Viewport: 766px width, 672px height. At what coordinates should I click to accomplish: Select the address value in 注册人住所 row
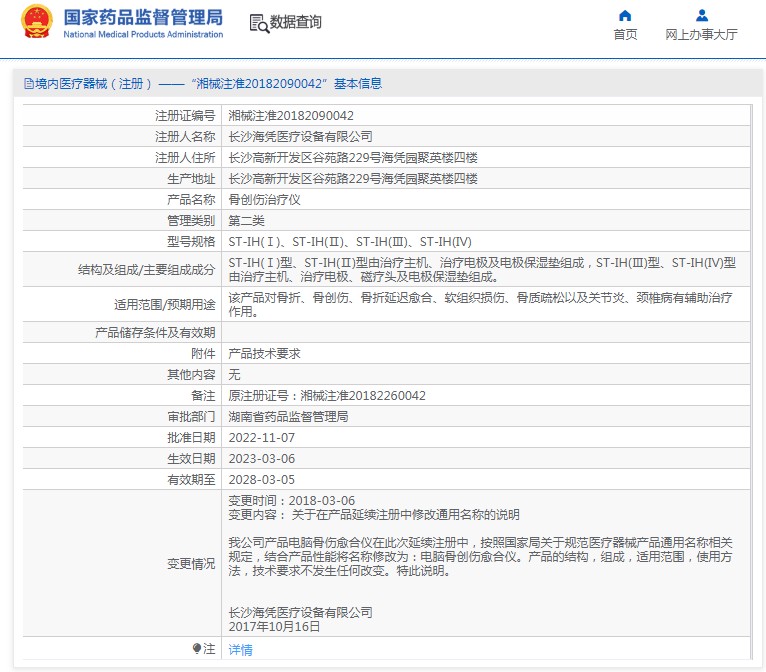tap(353, 158)
